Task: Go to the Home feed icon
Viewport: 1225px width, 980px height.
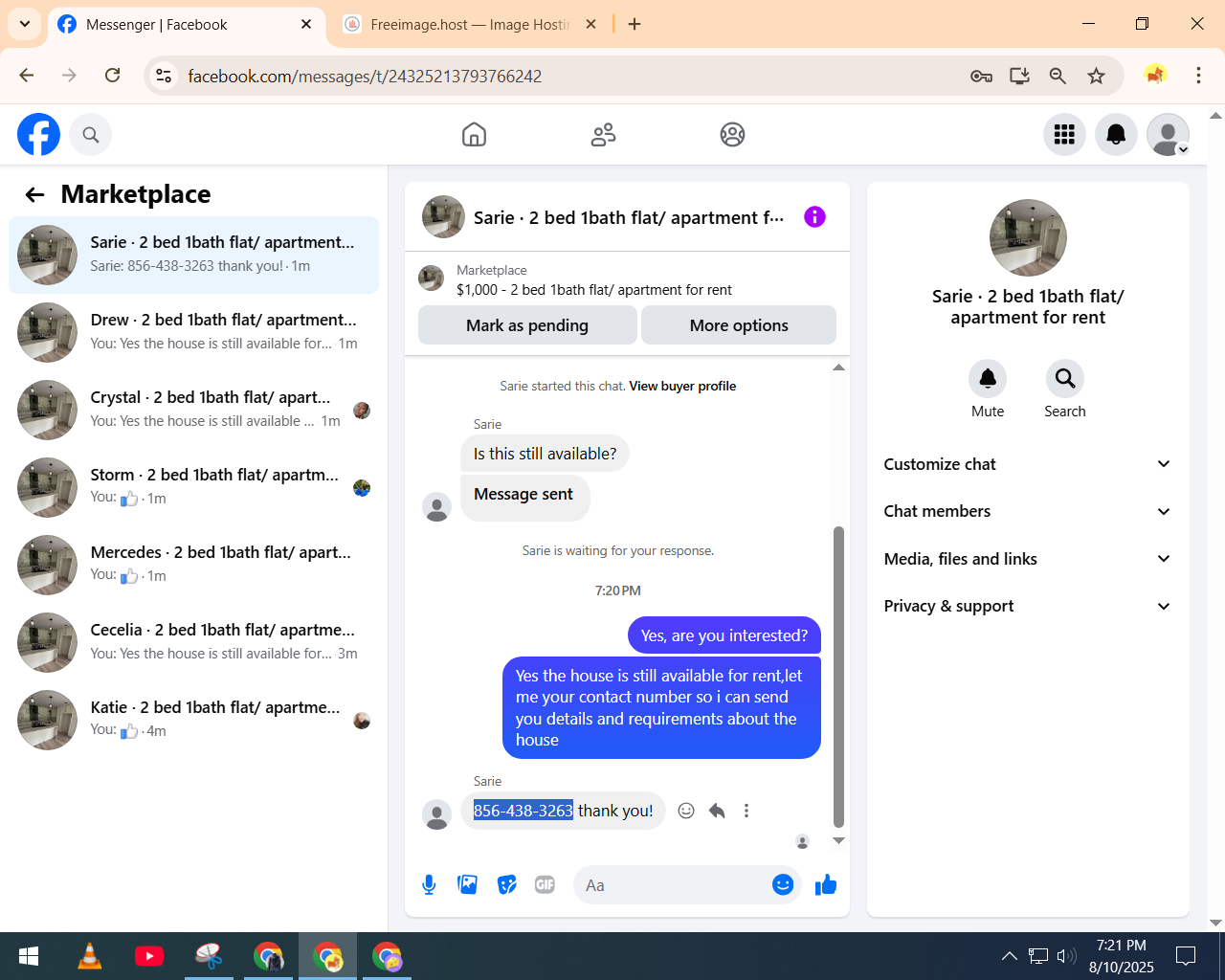Action: [x=474, y=135]
